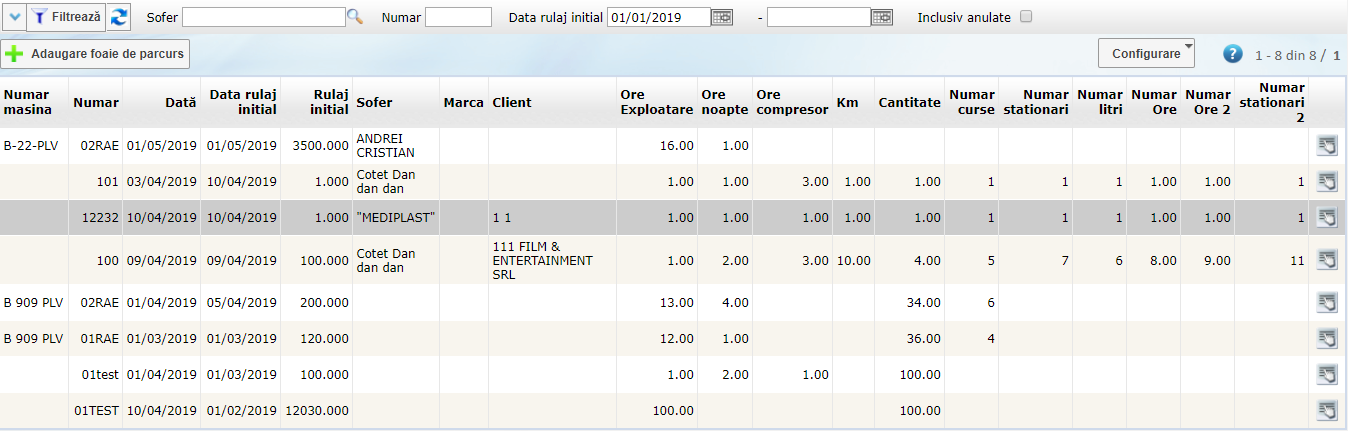This screenshot has height=431, width=1348.
Task: Click the Data rulaj initial start date field
Action: tap(658, 17)
